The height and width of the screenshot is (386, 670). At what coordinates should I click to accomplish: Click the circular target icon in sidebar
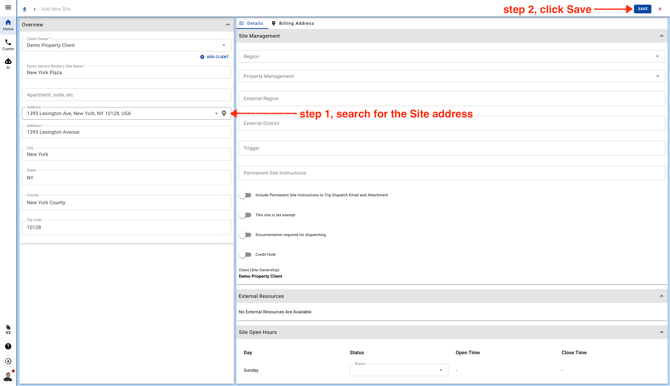click(x=8, y=361)
